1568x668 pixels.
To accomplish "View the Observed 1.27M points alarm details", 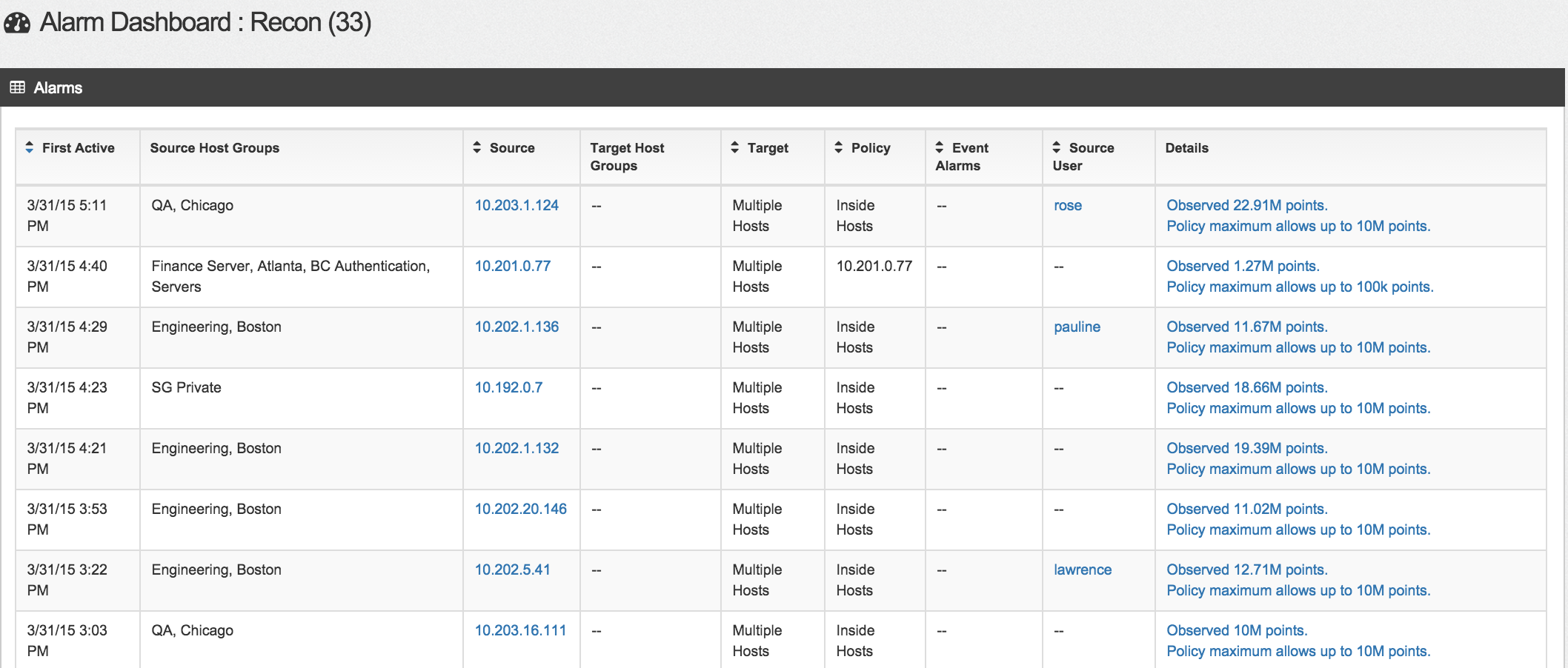I will pos(1243,266).
